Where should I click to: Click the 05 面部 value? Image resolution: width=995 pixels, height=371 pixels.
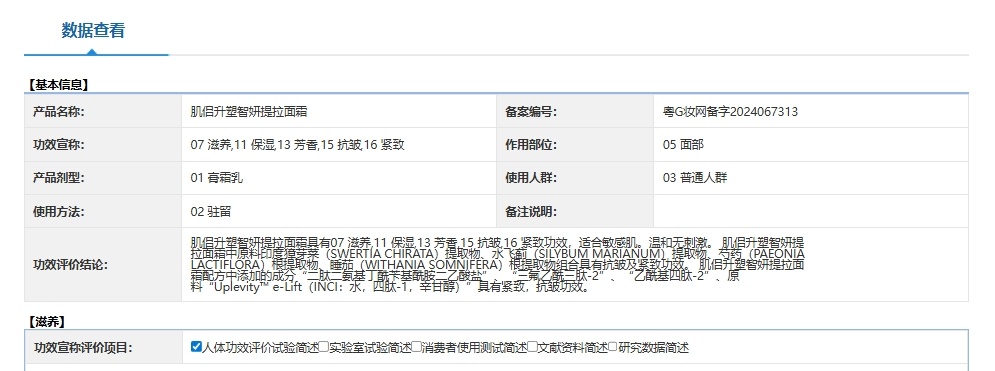[683, 145]
